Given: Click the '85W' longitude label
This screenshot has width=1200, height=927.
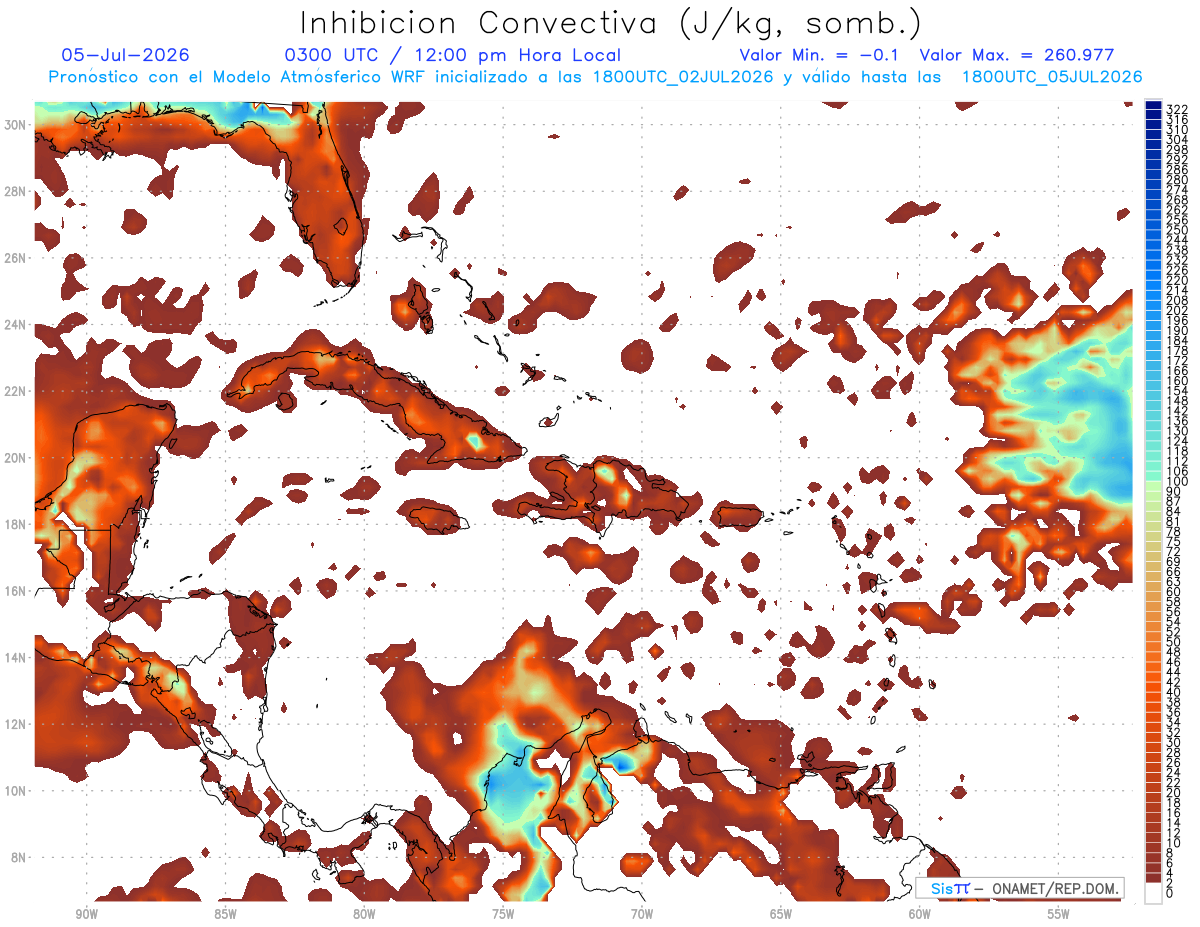Looking at the screenshot, I should coord(225,914).
